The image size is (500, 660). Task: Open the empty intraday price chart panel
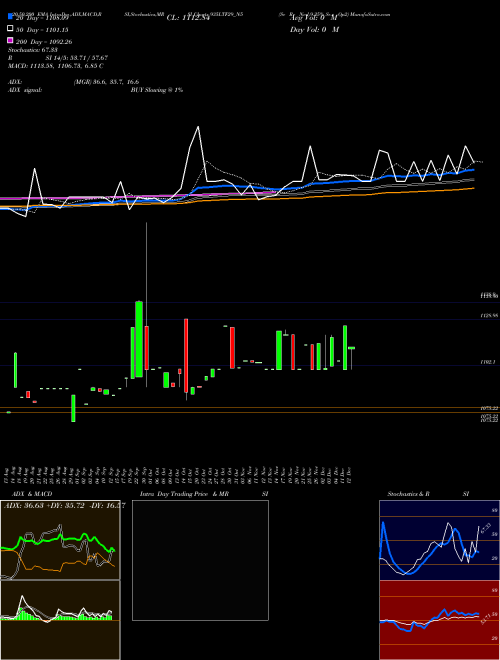click(200, 560)
